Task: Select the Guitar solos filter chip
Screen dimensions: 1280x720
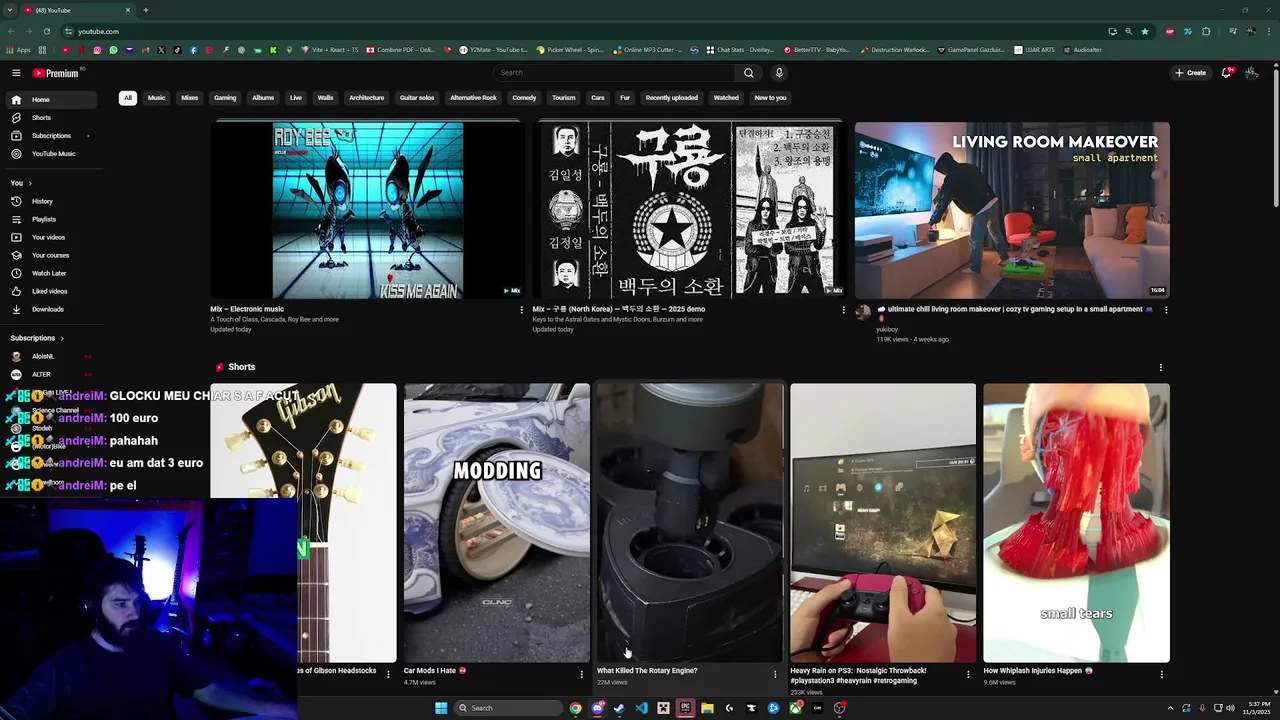Action: point(417,98)
